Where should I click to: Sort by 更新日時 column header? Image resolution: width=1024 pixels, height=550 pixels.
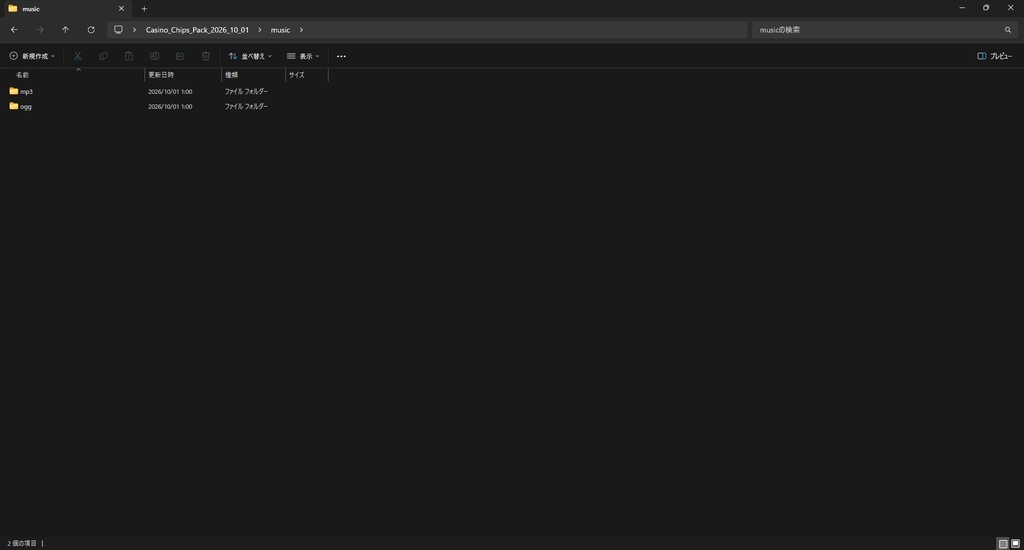pyautogui.click(x=161, y=75)
